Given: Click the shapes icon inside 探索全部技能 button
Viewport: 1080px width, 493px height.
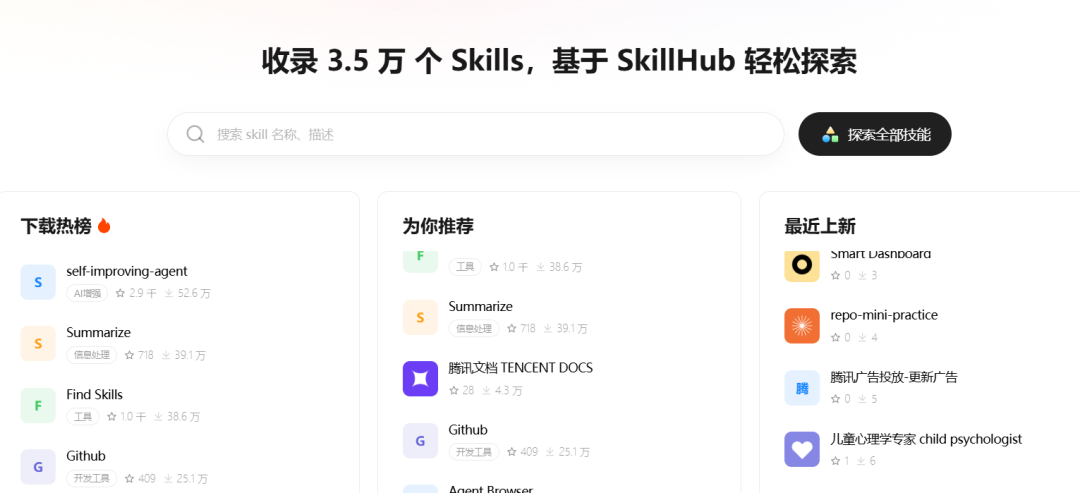Looking at the screenshot, I should pos(830,134).
